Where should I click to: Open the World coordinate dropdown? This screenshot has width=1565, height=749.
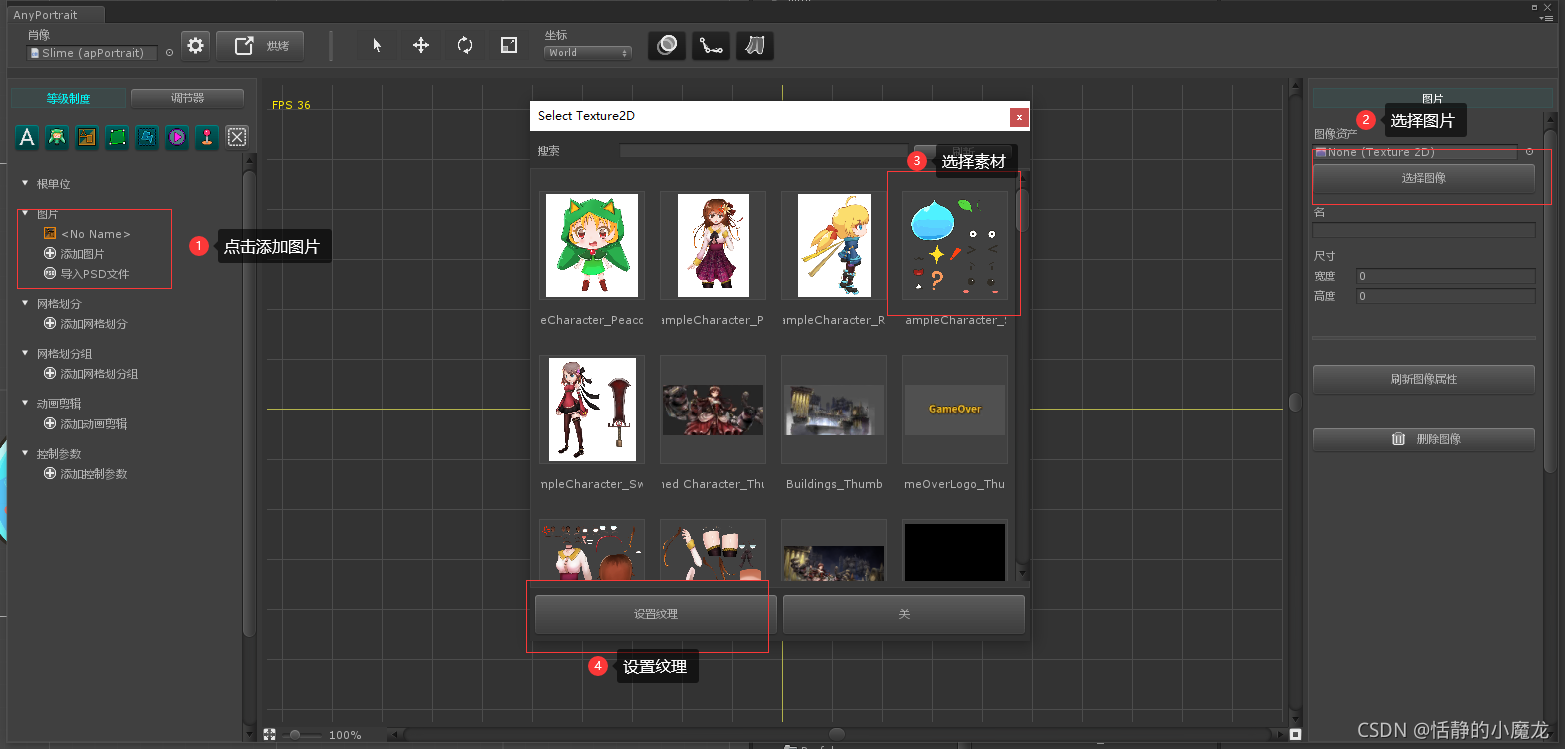click(x=588, y=53)
